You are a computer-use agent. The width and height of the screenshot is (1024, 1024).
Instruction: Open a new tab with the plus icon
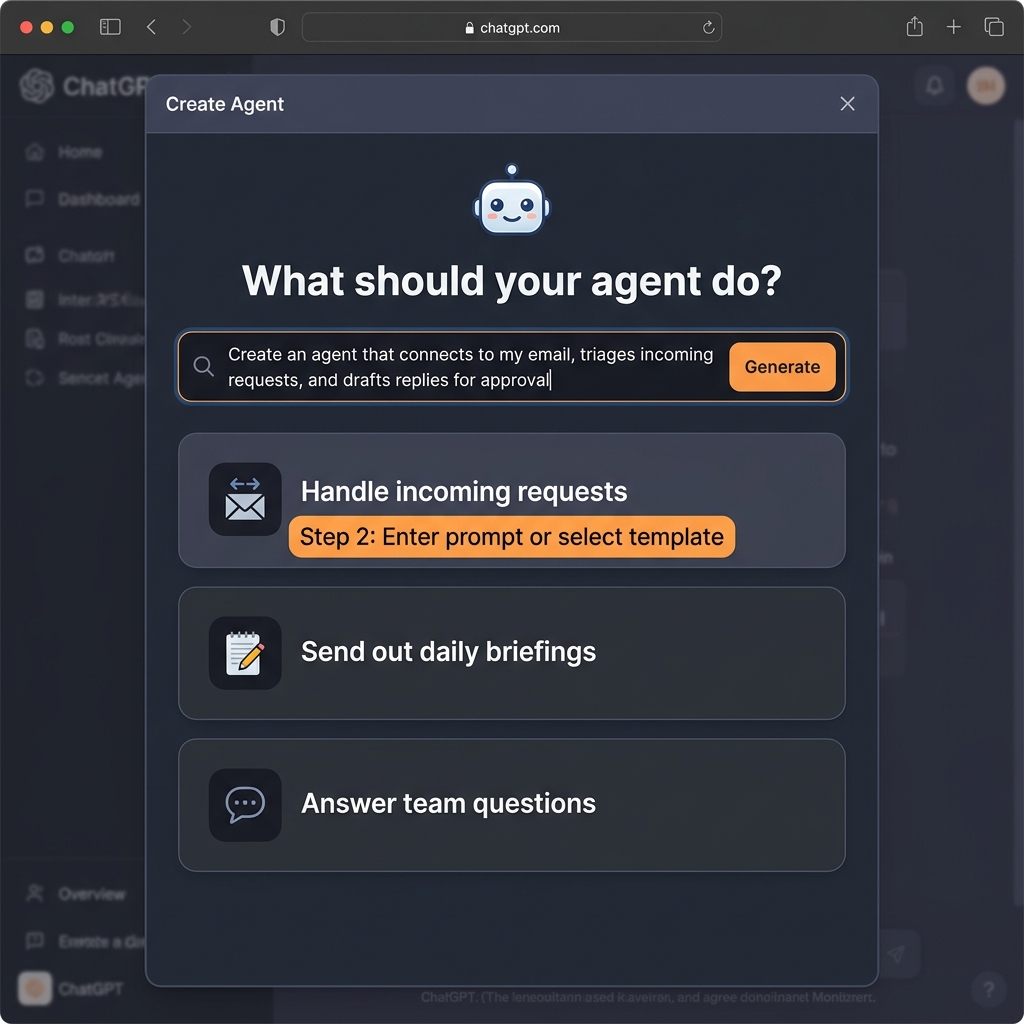(x=953, y=27)
